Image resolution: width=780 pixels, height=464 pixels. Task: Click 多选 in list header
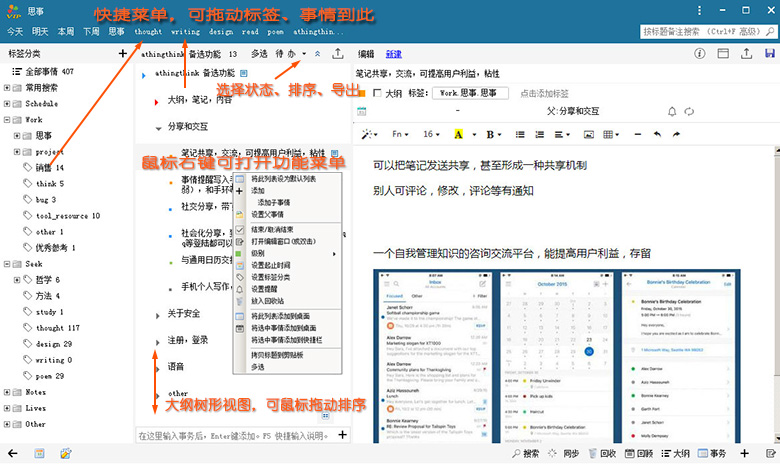(259, 53)
